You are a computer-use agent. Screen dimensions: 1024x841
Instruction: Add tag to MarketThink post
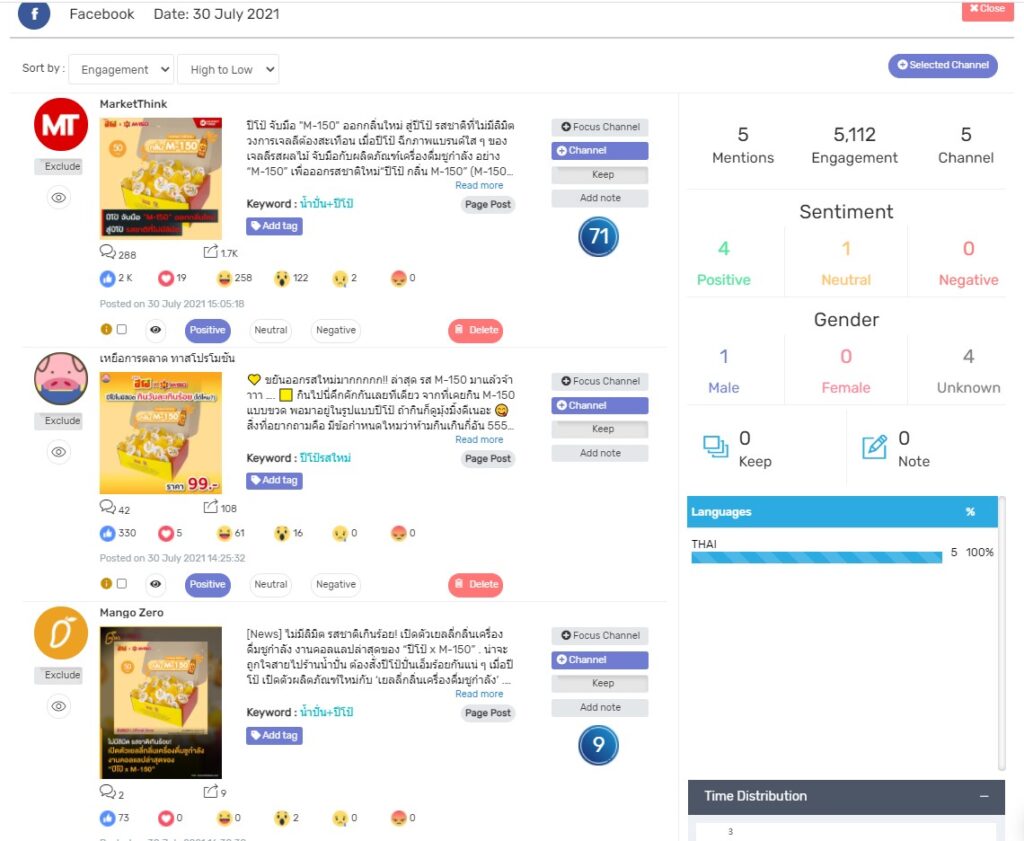274,226
